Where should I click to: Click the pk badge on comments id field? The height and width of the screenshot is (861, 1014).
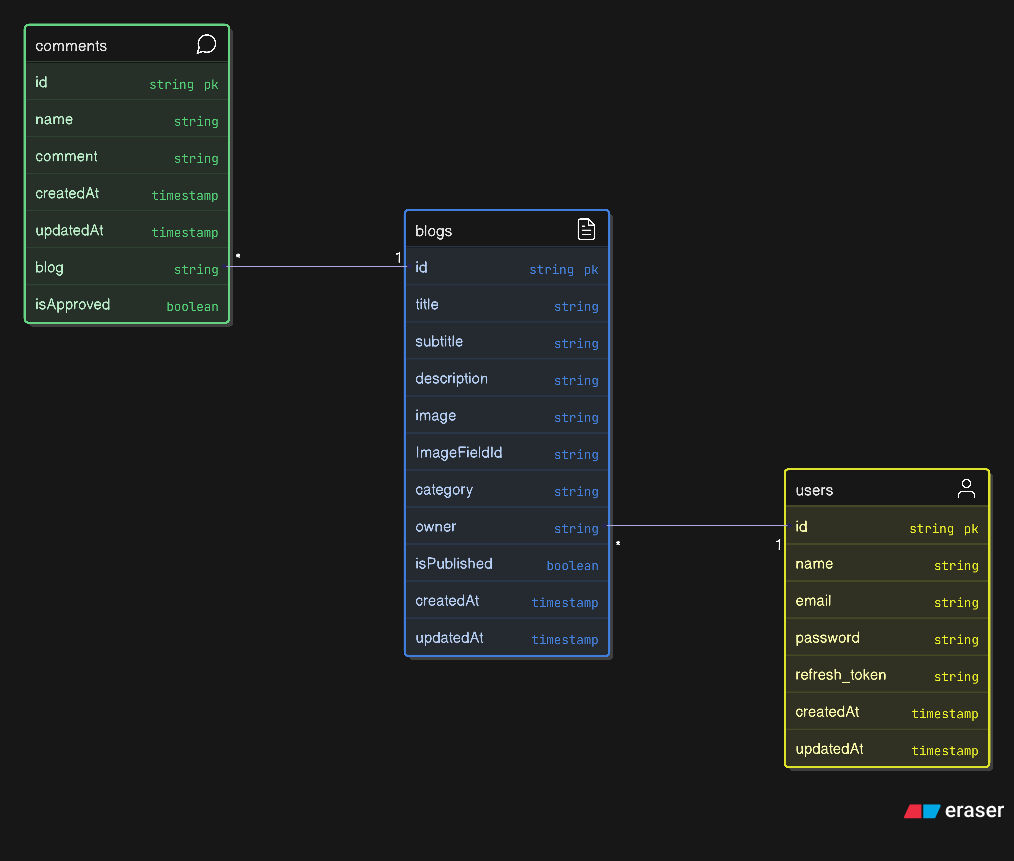click(211, 85)
